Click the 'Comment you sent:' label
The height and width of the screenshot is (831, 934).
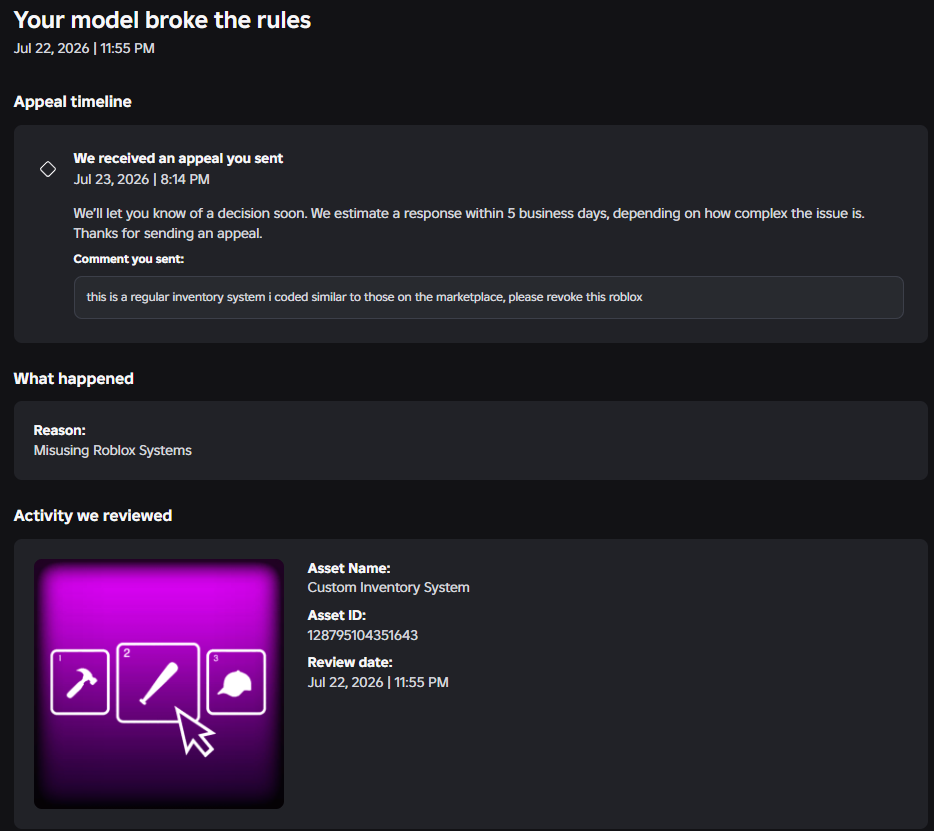(129, 259)
